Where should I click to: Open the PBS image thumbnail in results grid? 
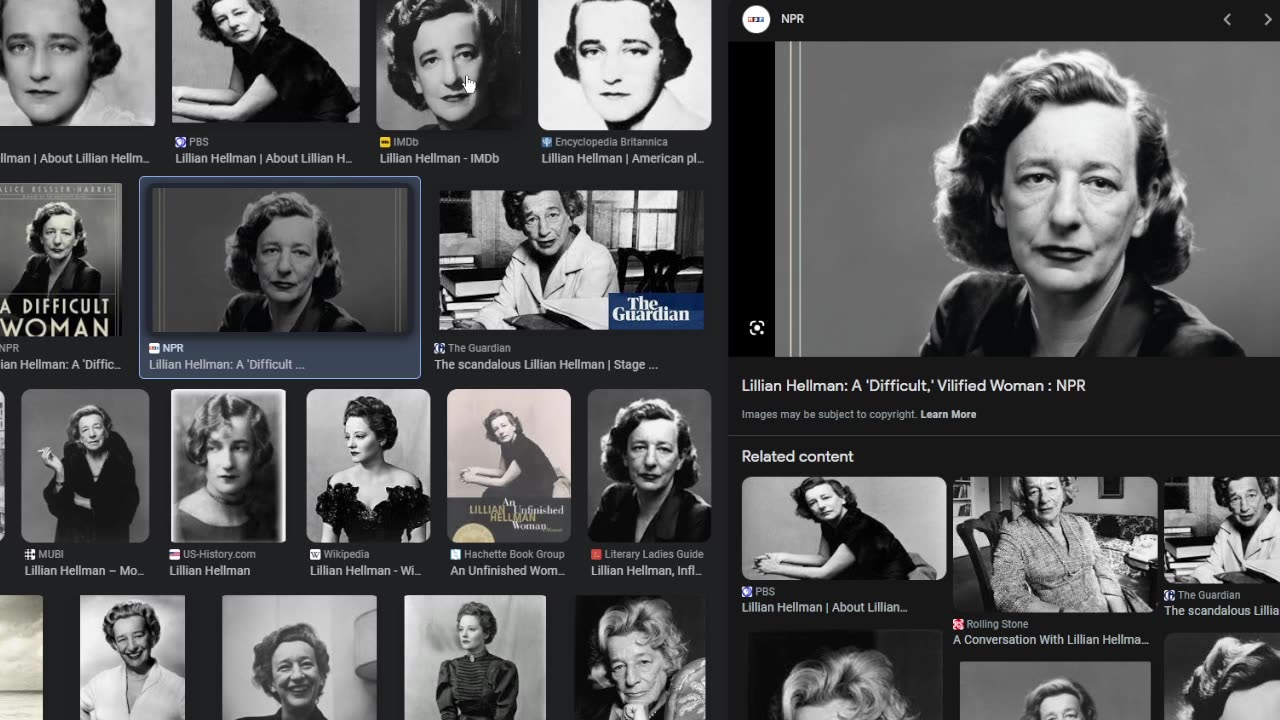tap(265, 61)
